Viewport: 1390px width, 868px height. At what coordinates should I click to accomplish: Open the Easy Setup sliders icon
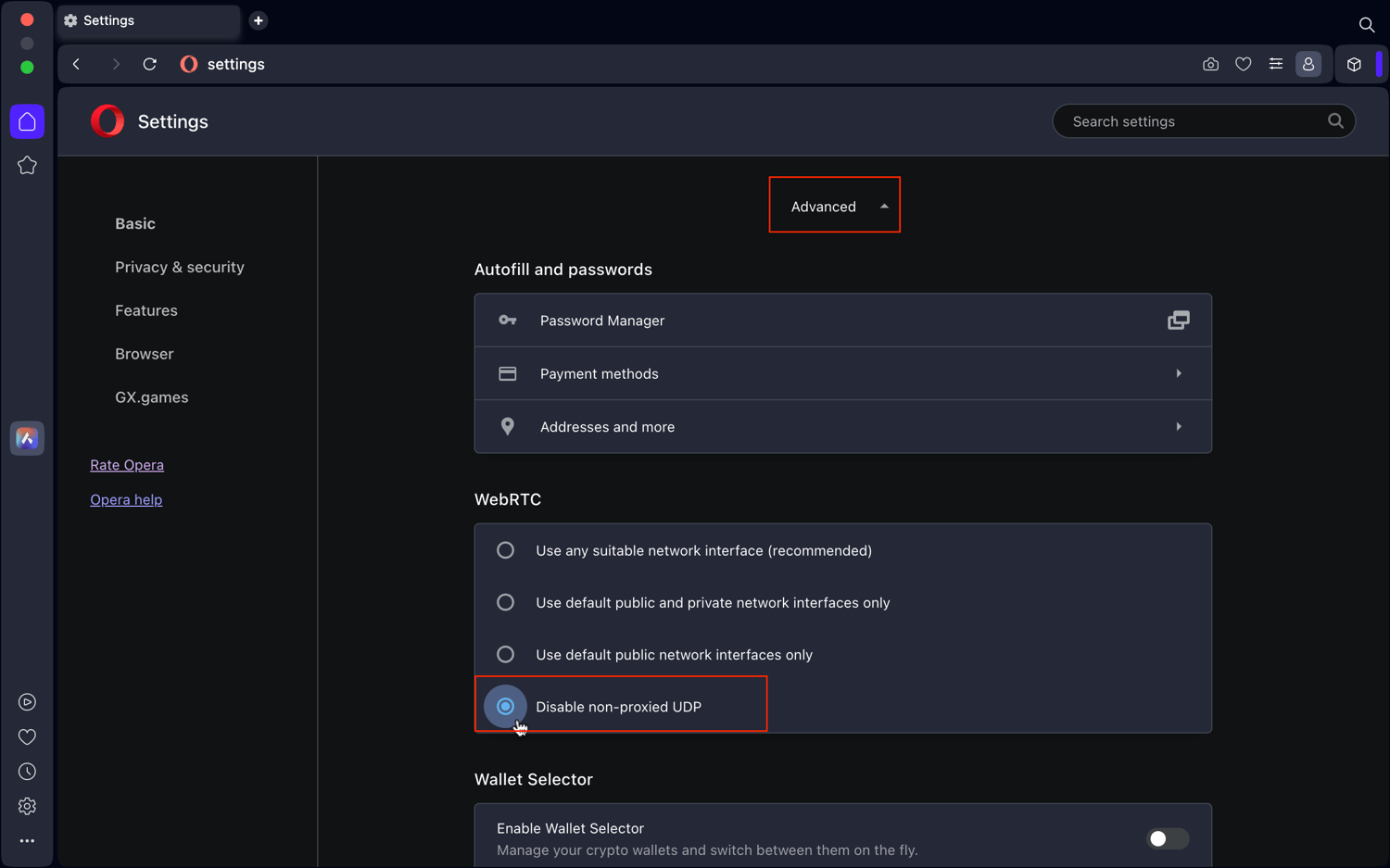[1276, 64]
